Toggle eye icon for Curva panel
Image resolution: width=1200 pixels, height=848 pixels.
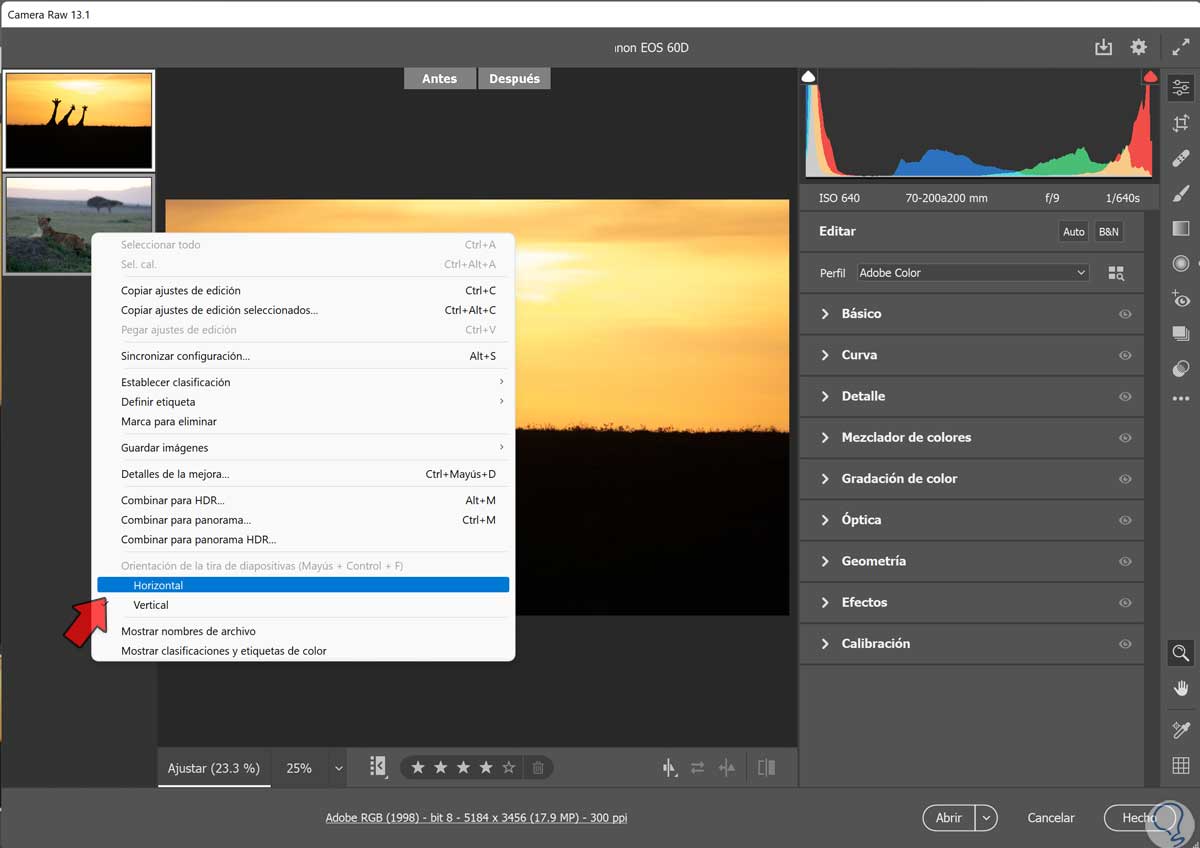click(x=1125, y=355)
